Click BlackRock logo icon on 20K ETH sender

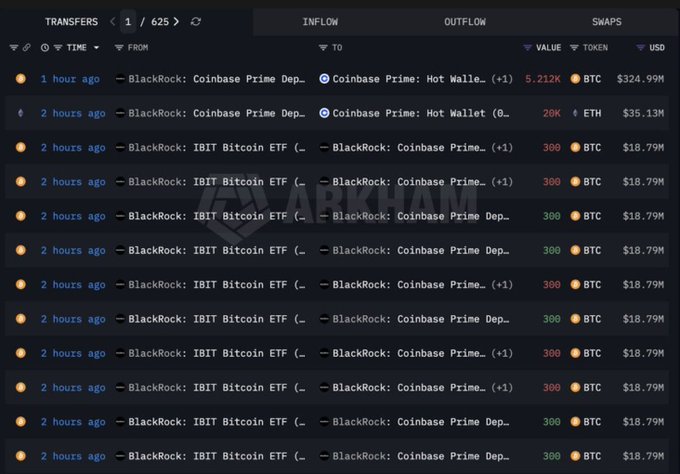120,113
